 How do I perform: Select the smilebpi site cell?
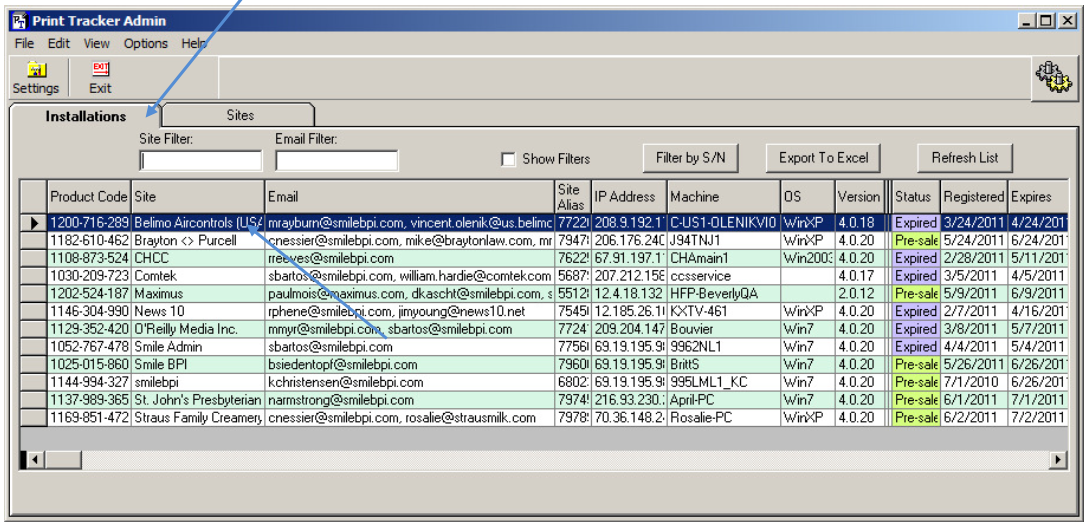[x=198, y=382]
